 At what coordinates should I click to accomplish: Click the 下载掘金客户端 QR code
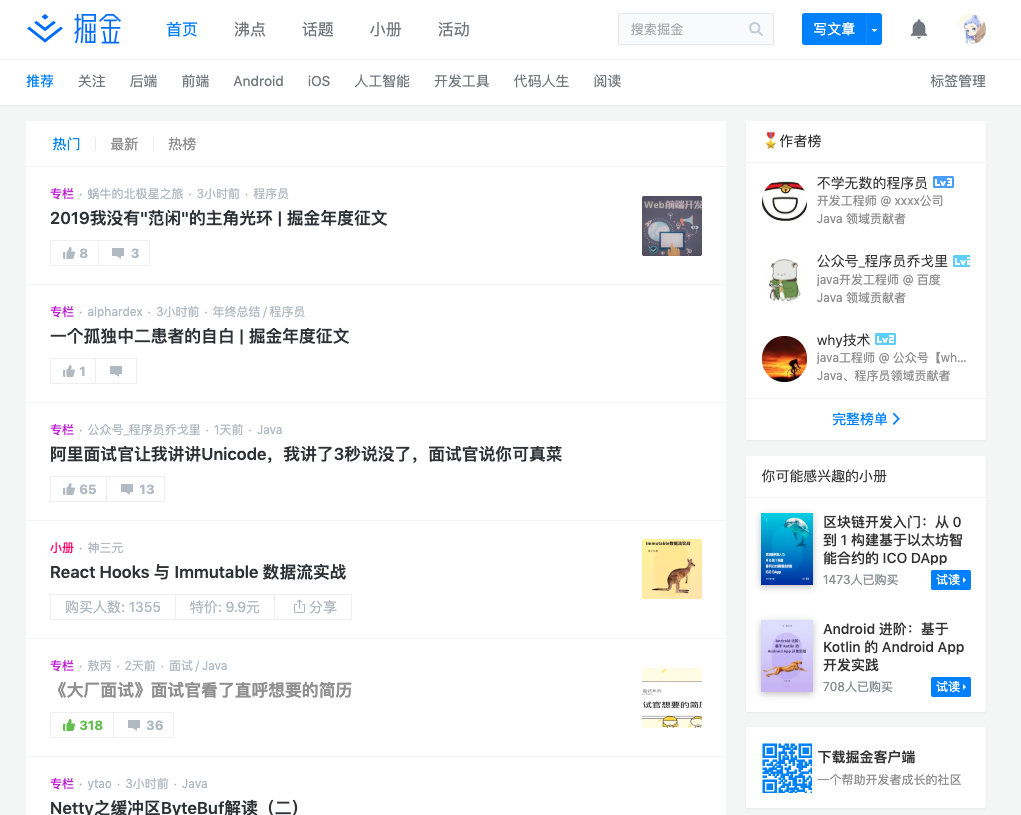(x=787, y=768)
